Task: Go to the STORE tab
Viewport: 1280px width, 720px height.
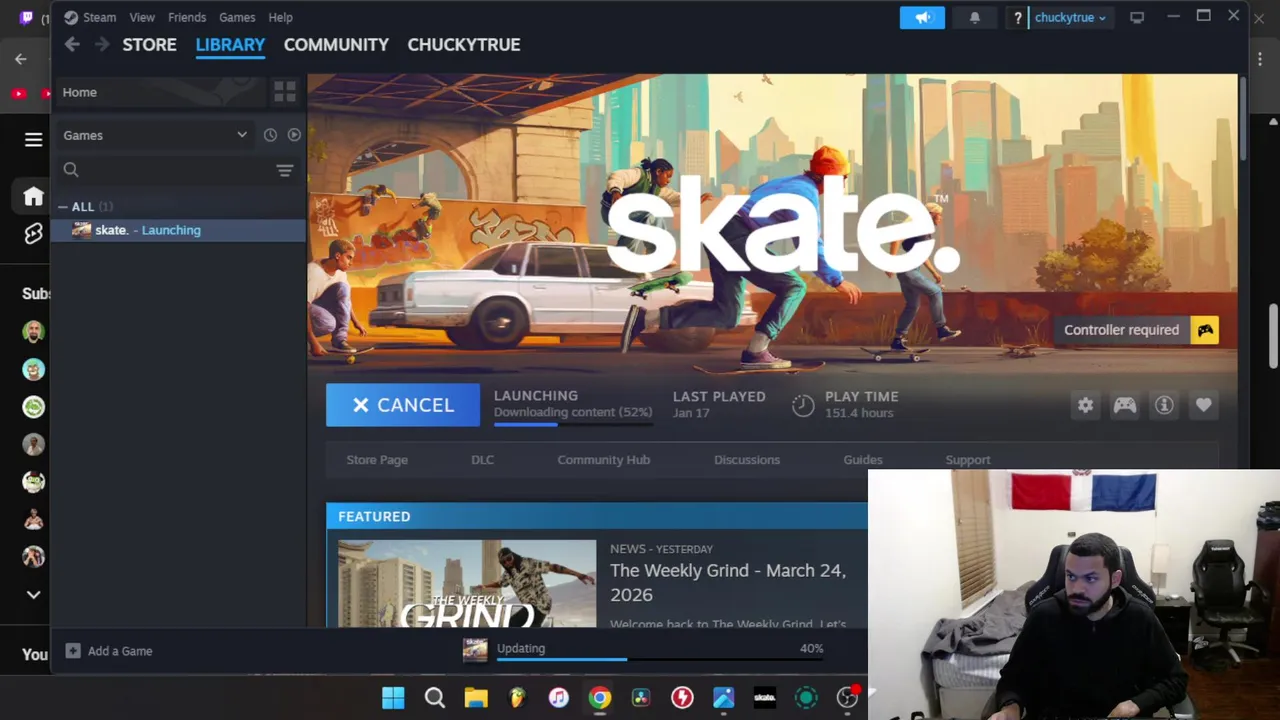Action: tap(149, 44)
